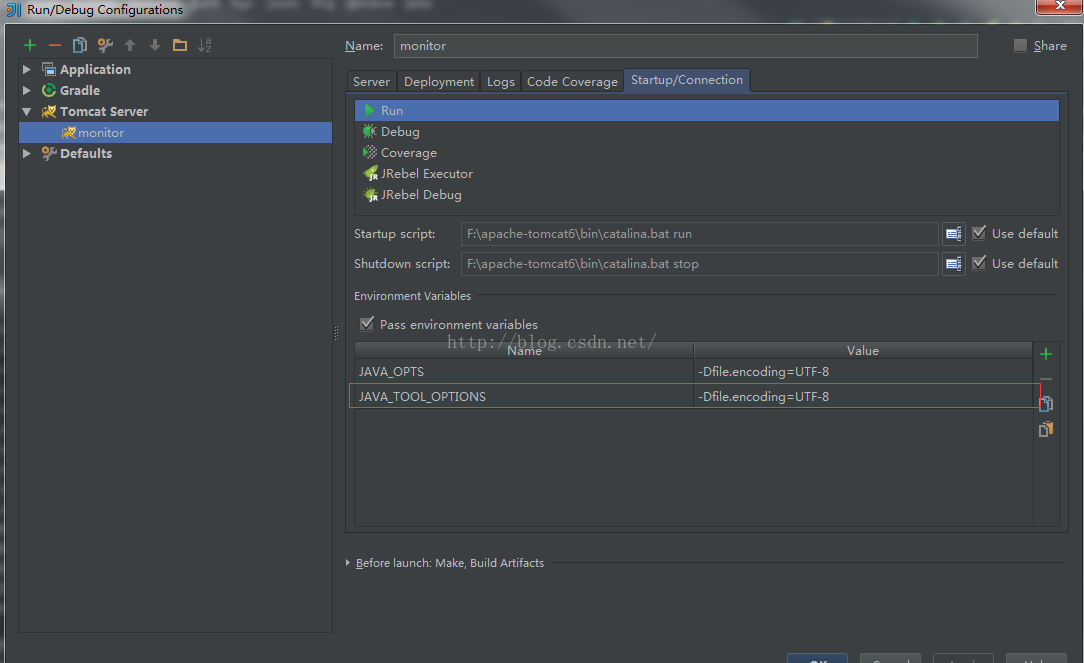
Task: Go to the Logs tab
Action: 501,82
